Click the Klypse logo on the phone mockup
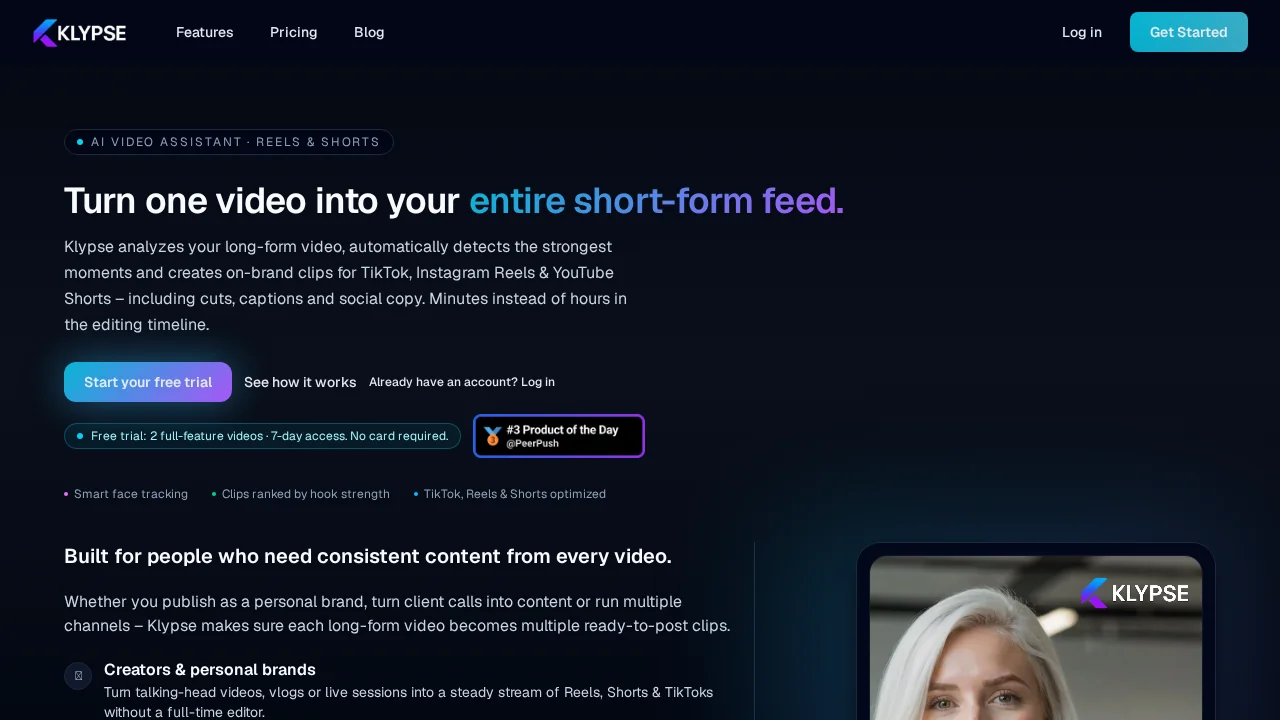1280x720 pixels. (x=1134, y=592)
